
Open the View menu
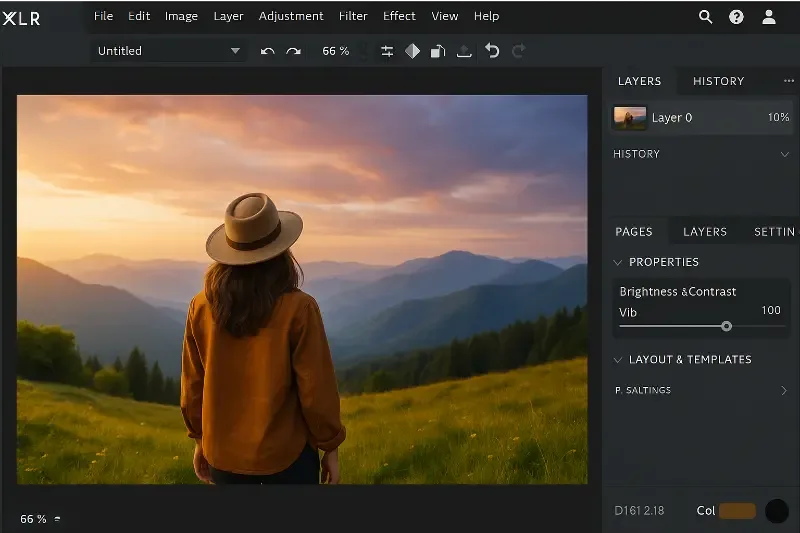[444, 16]
